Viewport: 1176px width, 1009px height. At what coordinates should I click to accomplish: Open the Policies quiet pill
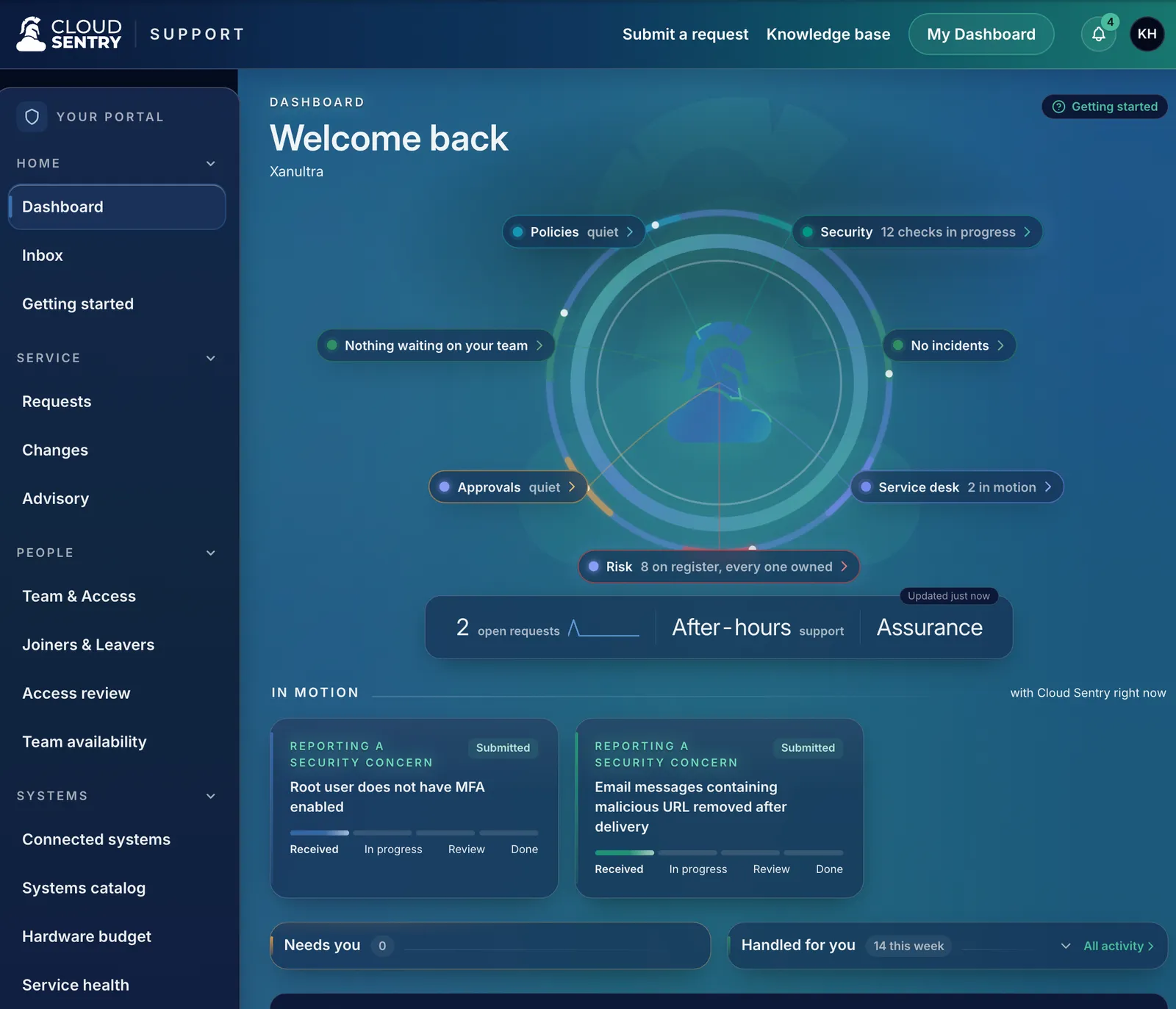tap(573, 232)
